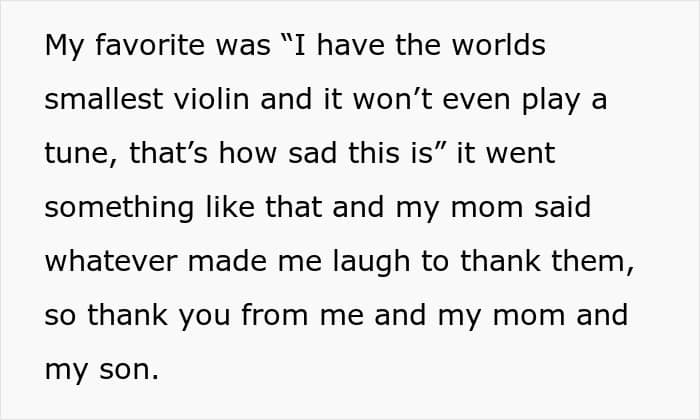Click the word "from"
The width and height of the screenshot is (700, 420).
(x=263, y=316)
